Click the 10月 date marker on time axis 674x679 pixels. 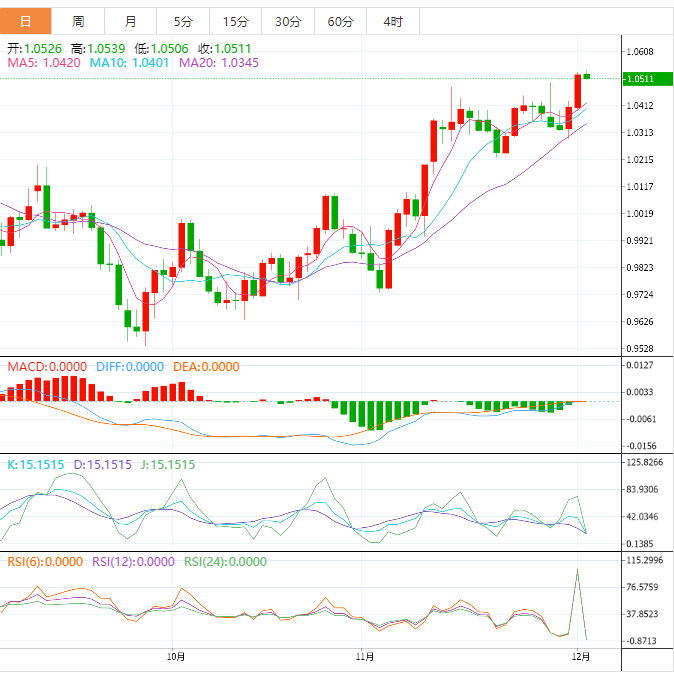pyautogui.click(x=175, y=657)
